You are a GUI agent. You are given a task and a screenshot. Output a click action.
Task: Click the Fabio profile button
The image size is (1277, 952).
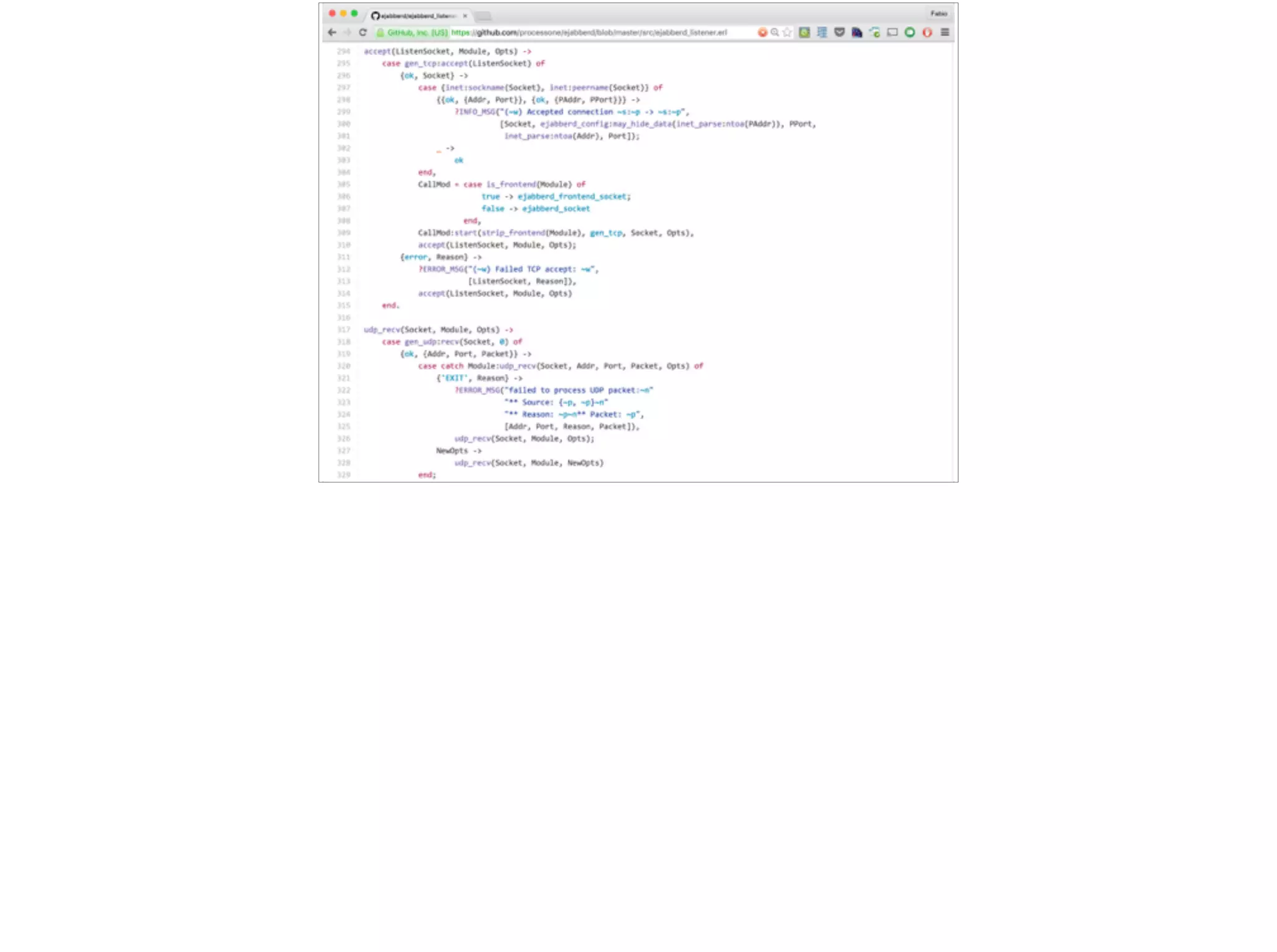click(x=938, y=14)
